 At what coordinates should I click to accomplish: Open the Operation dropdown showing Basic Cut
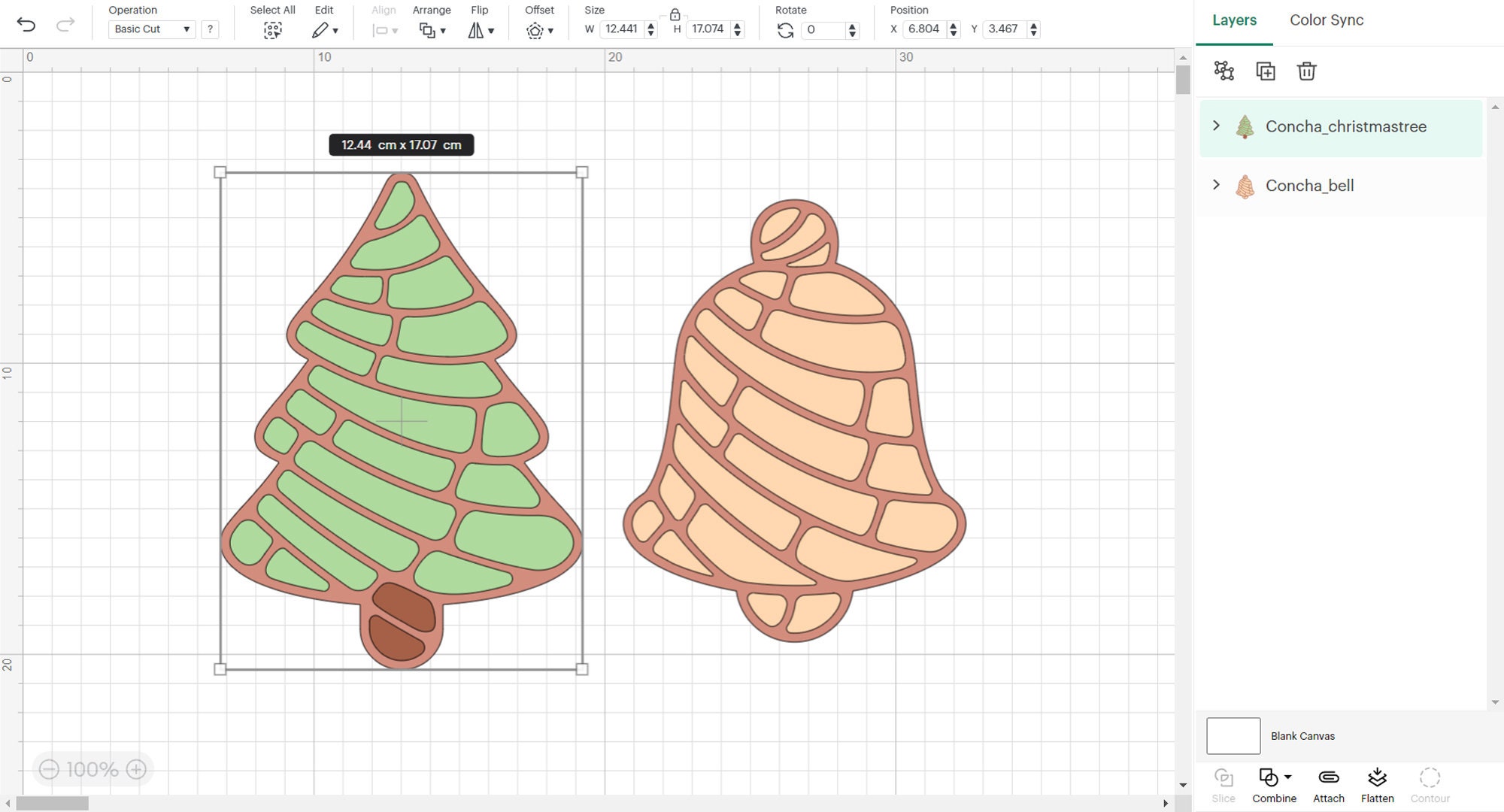(151, 29)
